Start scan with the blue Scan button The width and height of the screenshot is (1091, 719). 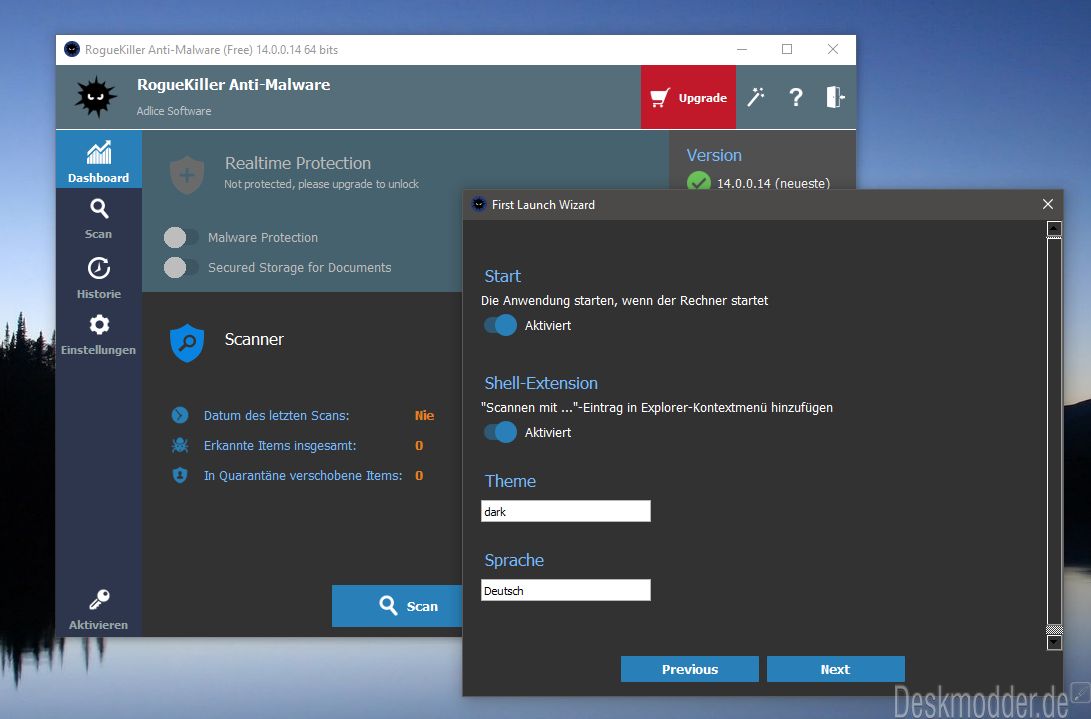tap(397, 606)
